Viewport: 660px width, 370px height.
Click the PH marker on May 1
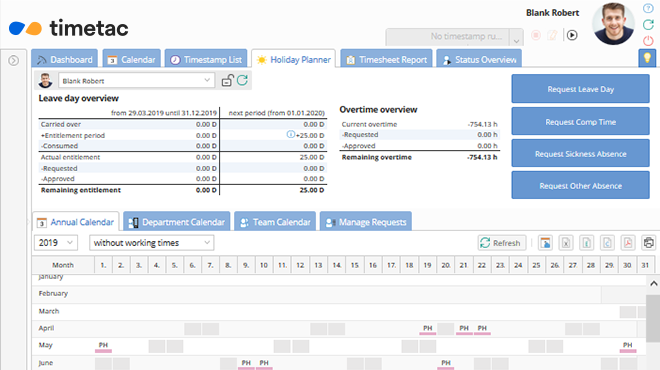coord(103,346)
